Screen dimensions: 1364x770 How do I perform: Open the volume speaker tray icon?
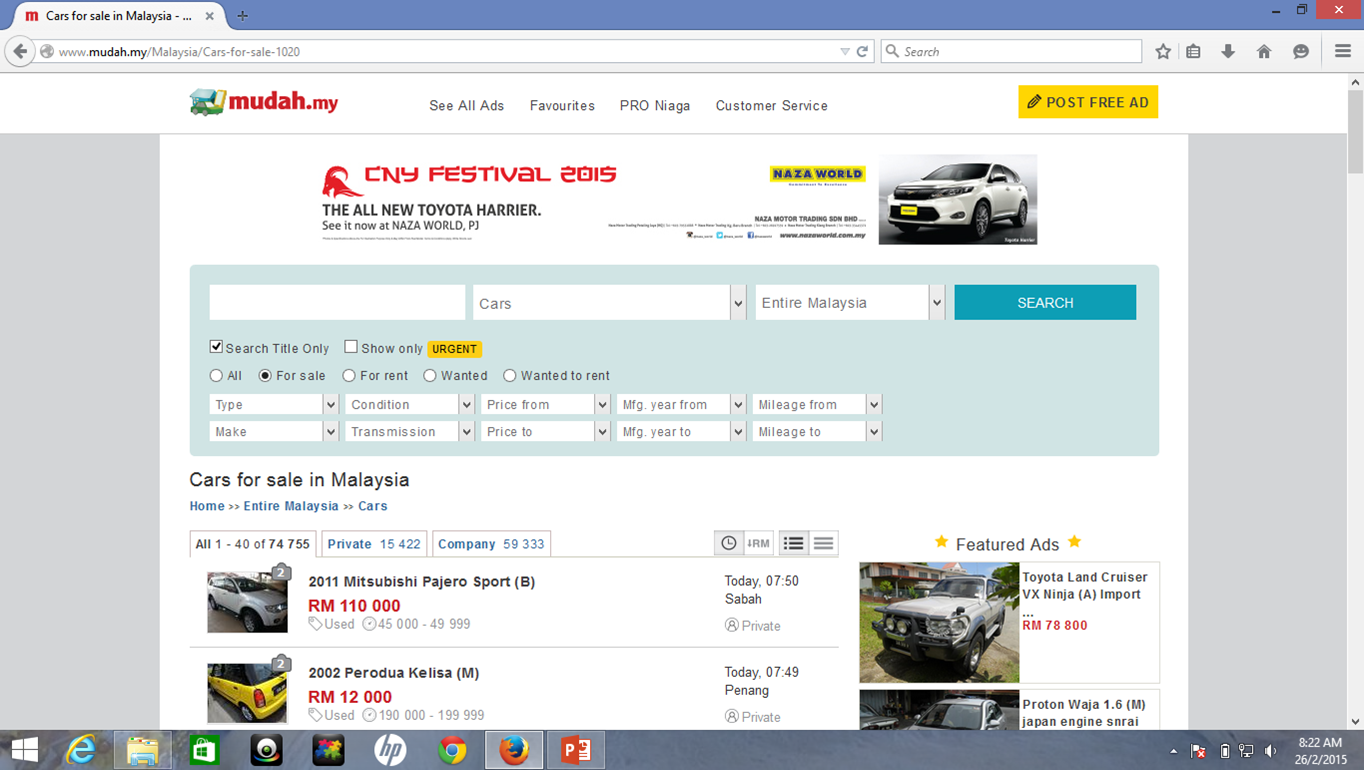tap(1270, 751)
